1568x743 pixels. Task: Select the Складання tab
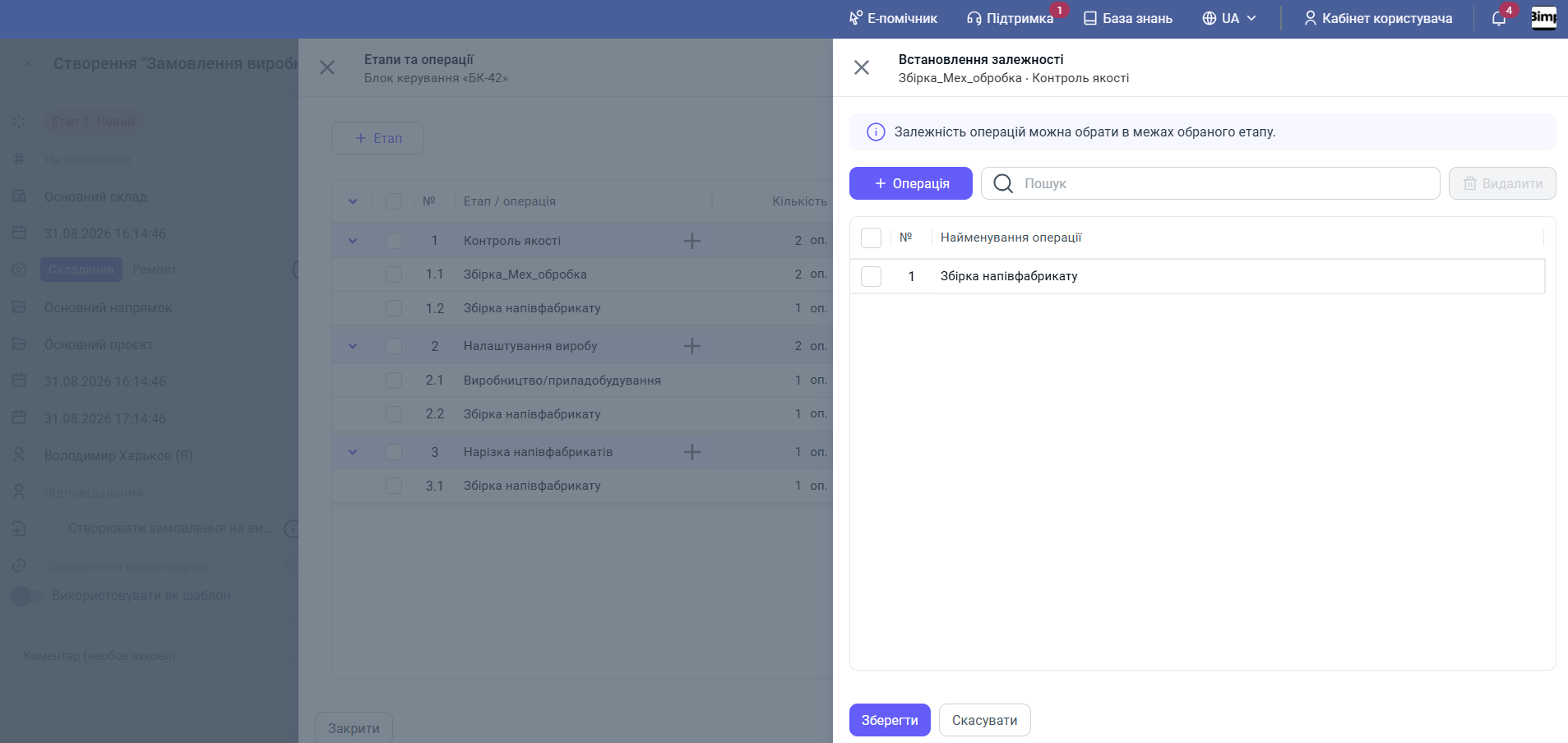point(81,270)
